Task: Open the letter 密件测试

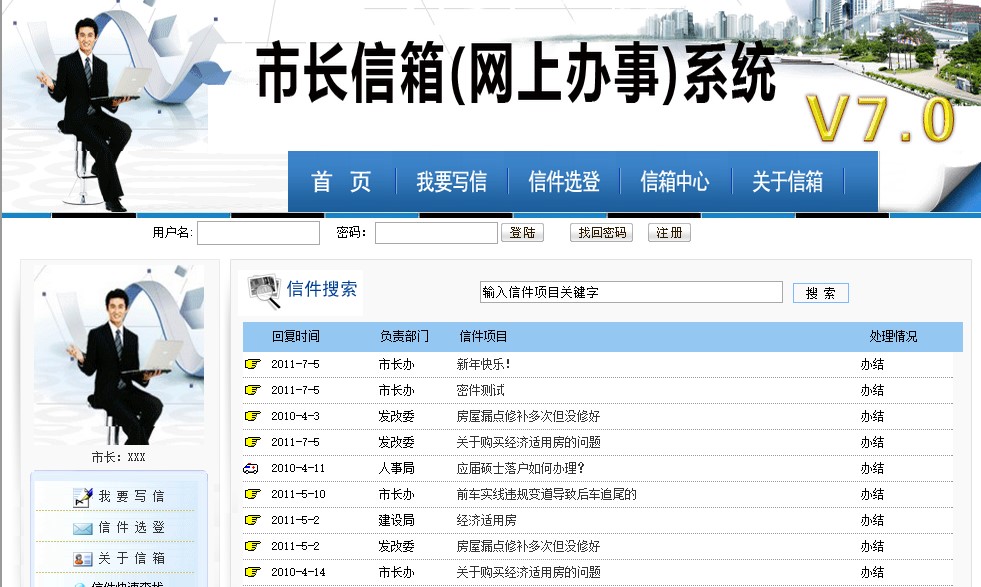Action: 480,390
